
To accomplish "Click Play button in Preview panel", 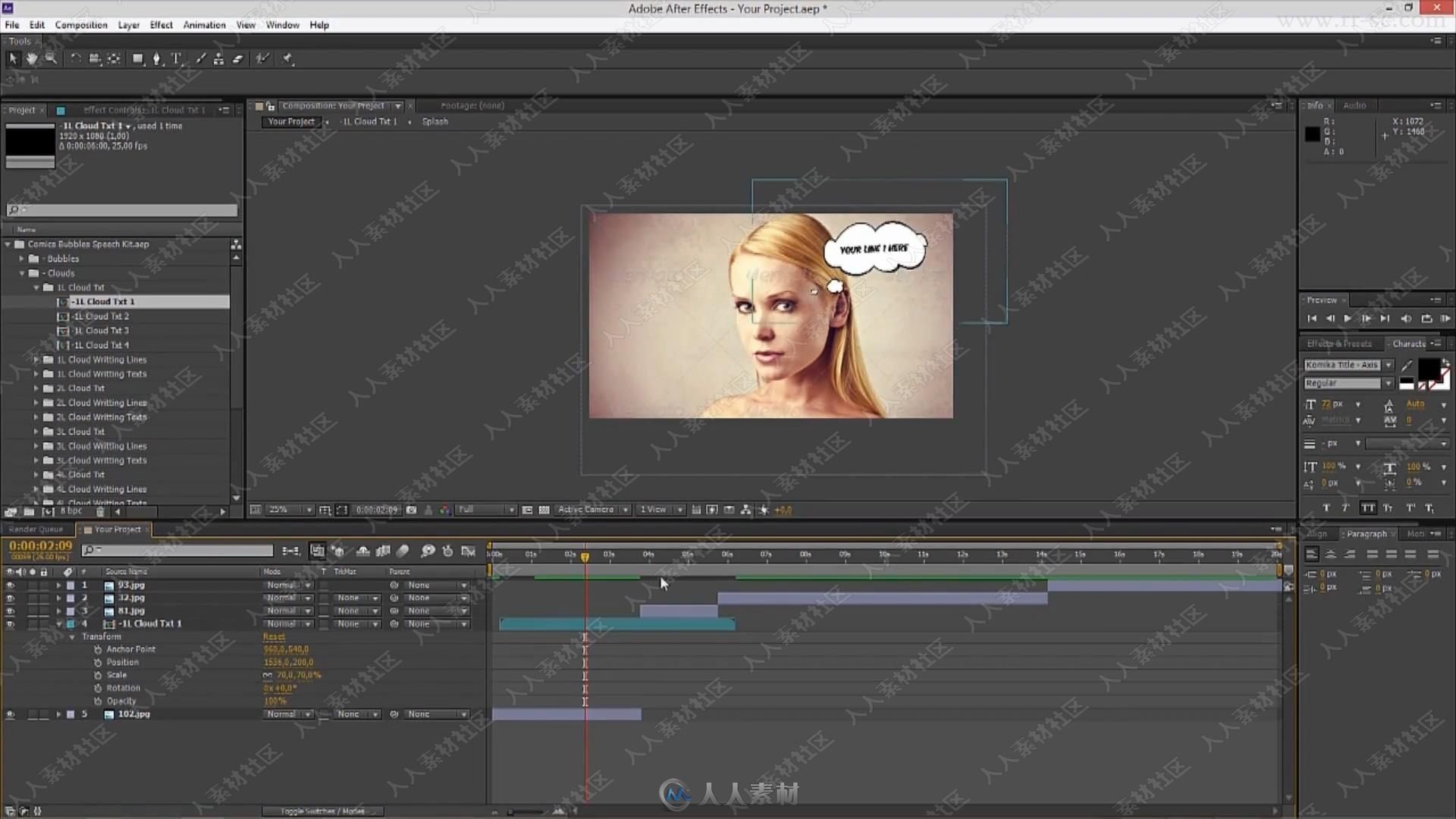I will [1347, 318].
